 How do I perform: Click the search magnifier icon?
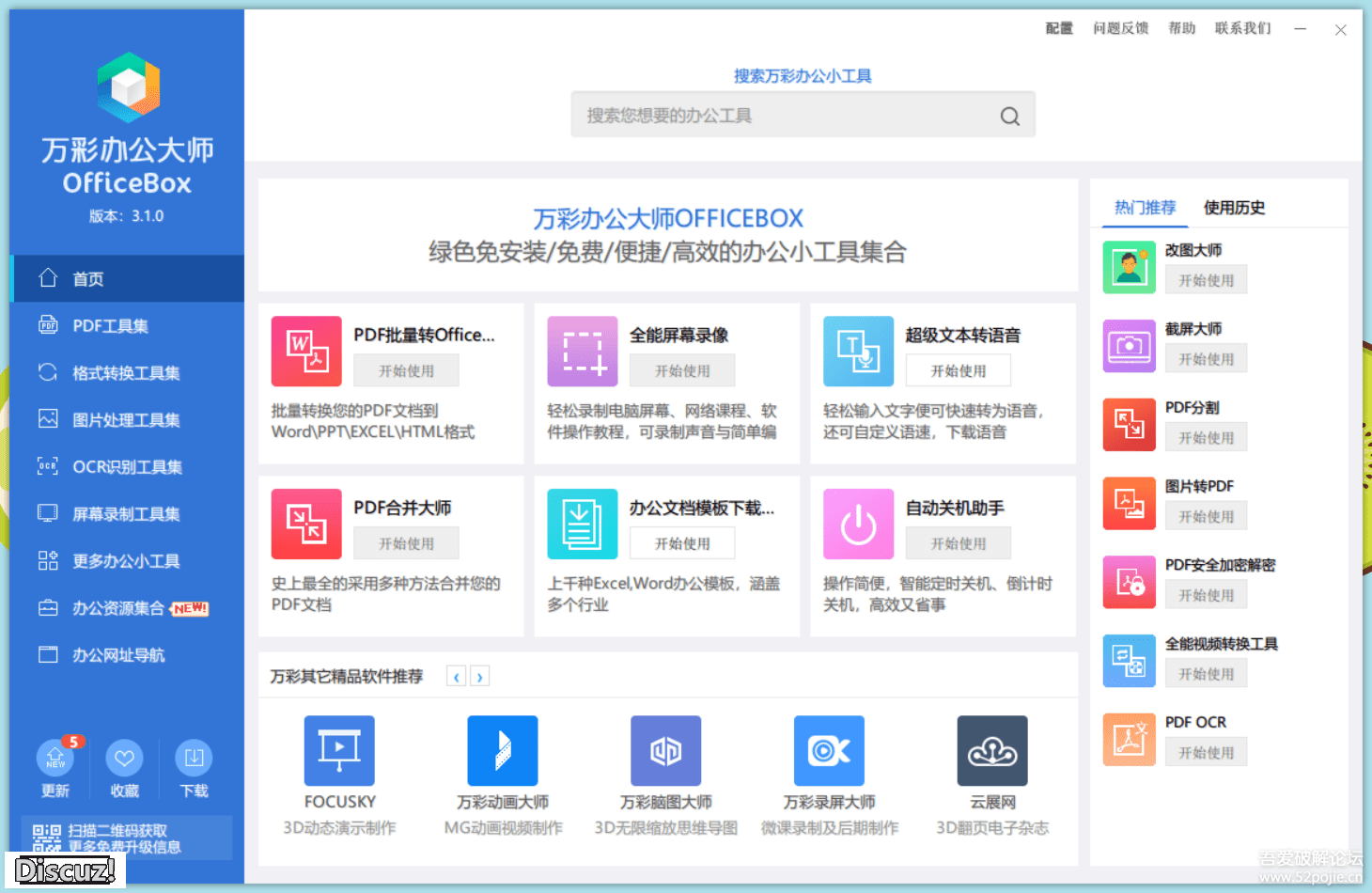(1010, 116)
